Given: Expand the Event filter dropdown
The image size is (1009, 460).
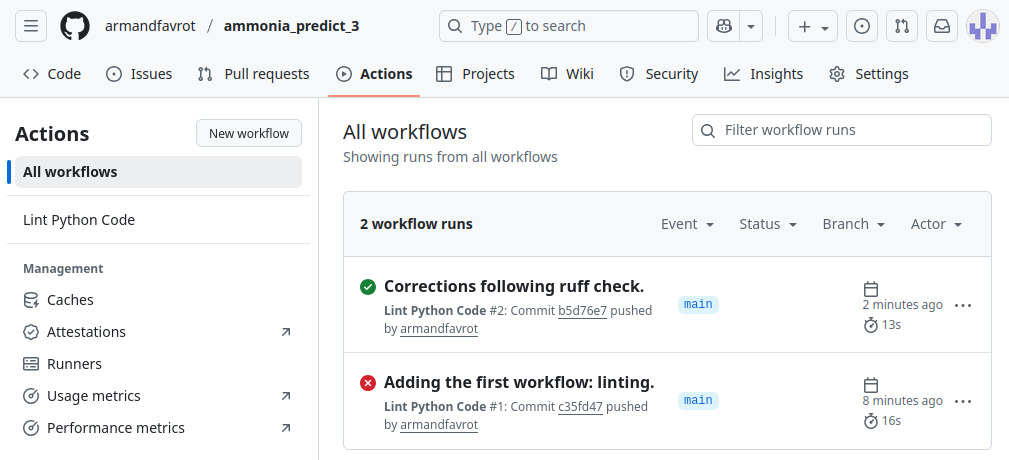Looking at the screenshot, I should coord(687,224).
